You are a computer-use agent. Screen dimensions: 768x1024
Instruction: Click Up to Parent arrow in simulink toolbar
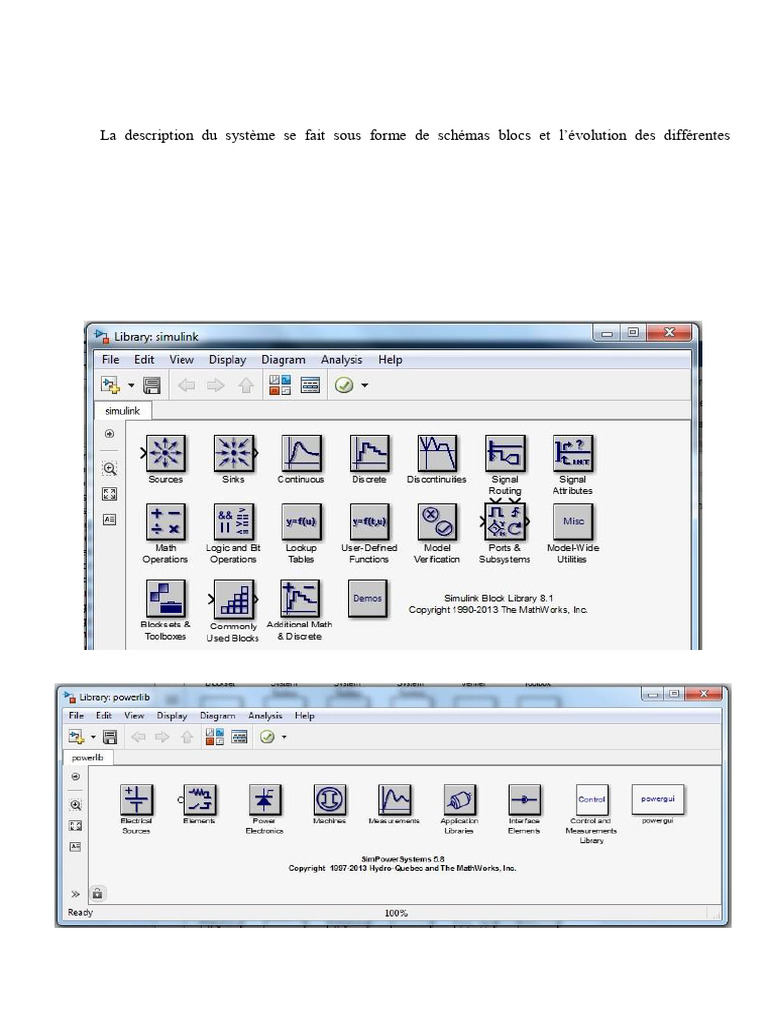pyautogui.click(x=246, y=385)
